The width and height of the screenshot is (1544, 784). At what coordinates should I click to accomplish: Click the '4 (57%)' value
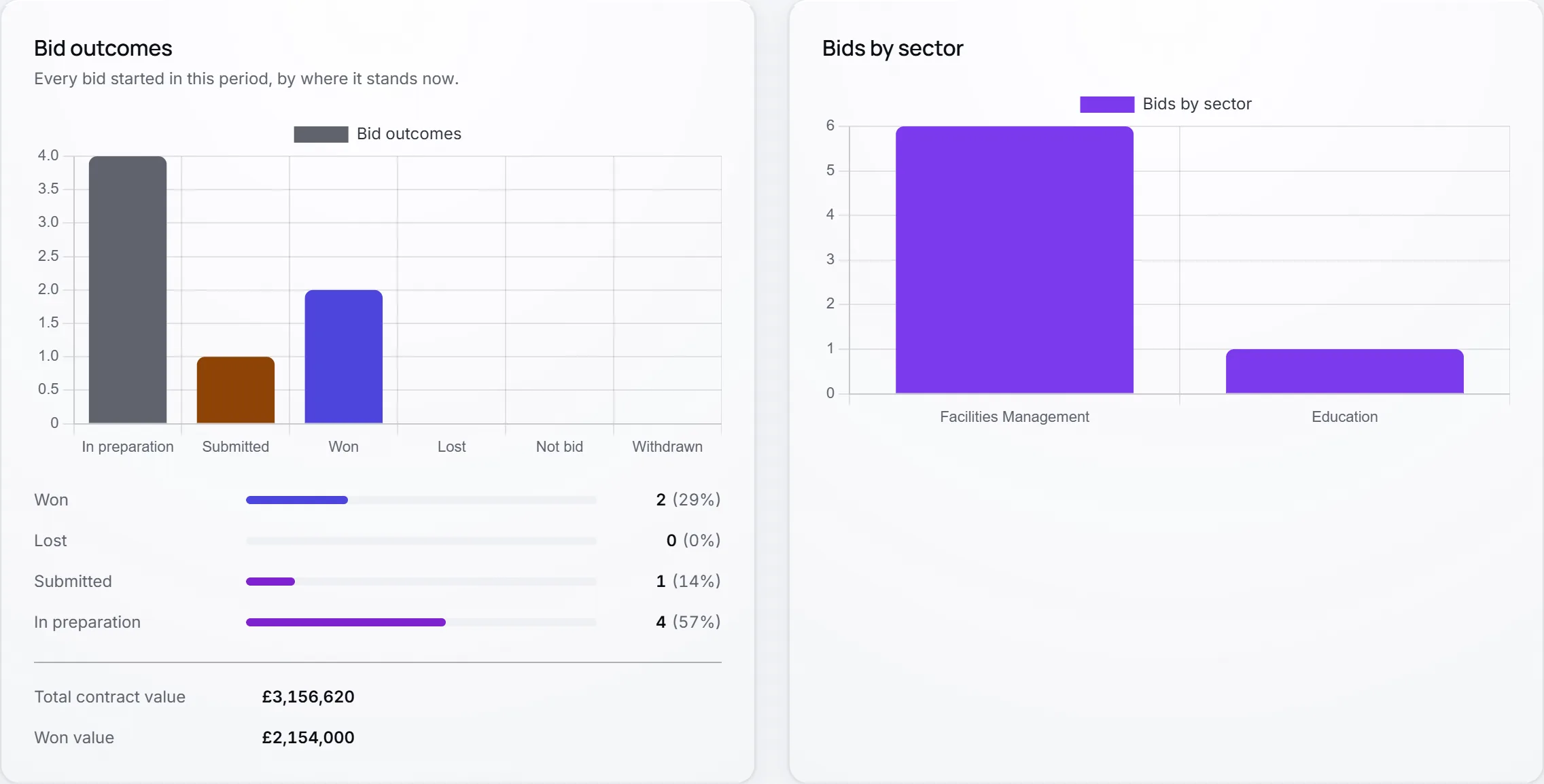coord(688,622)
